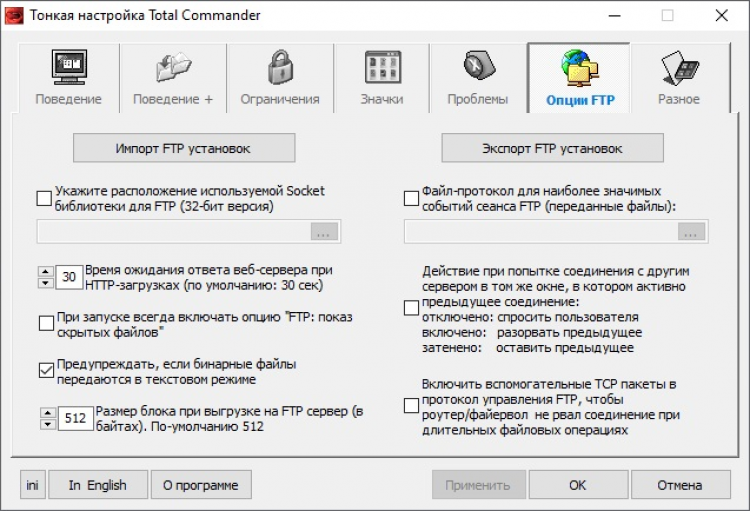Click the folder icon of the Поведение + tab
The image size is (750, 511).
pyautogui.click(x=174, y=68)
